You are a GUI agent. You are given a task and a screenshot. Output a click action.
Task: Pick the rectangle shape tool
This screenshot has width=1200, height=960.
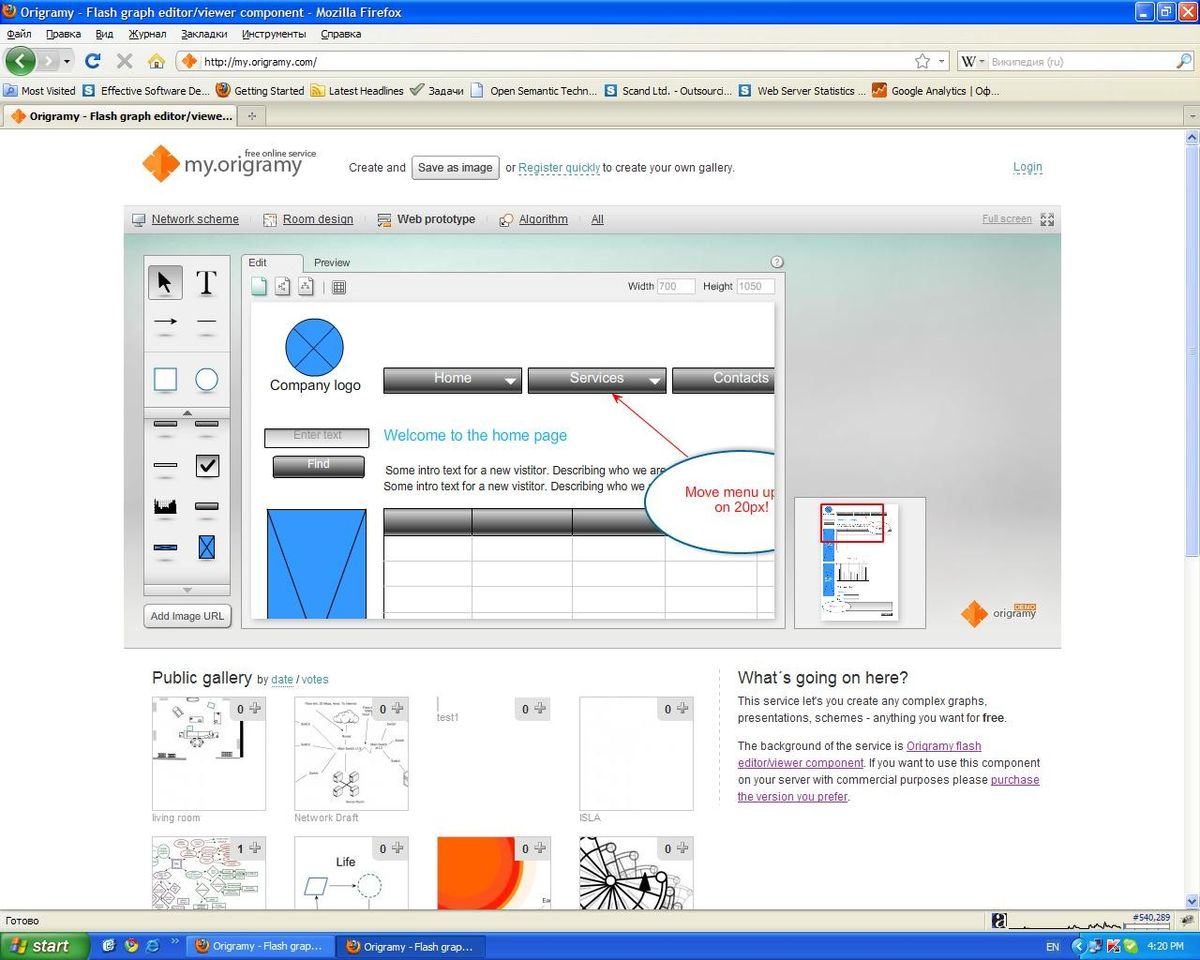coord(164,379)
